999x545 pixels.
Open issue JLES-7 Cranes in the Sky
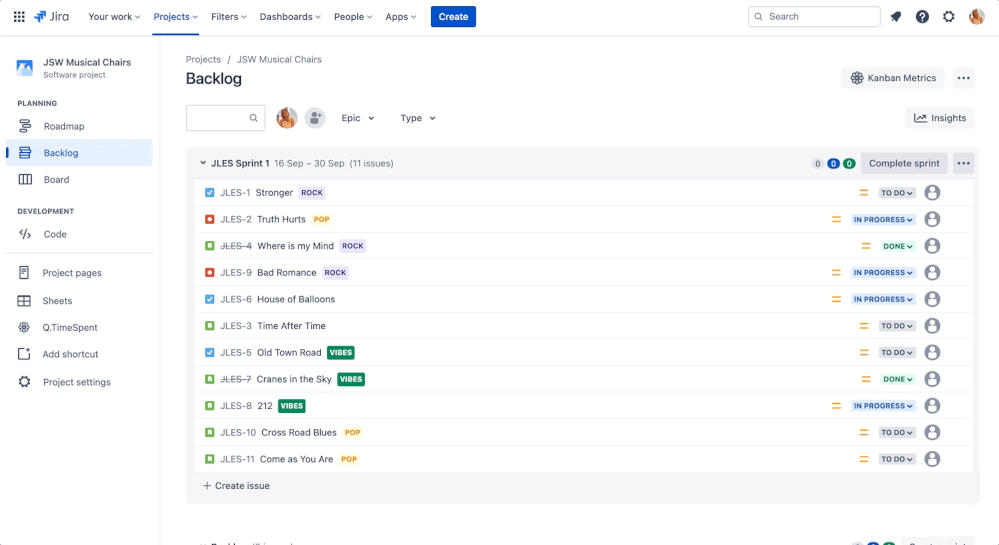(584, 379)
